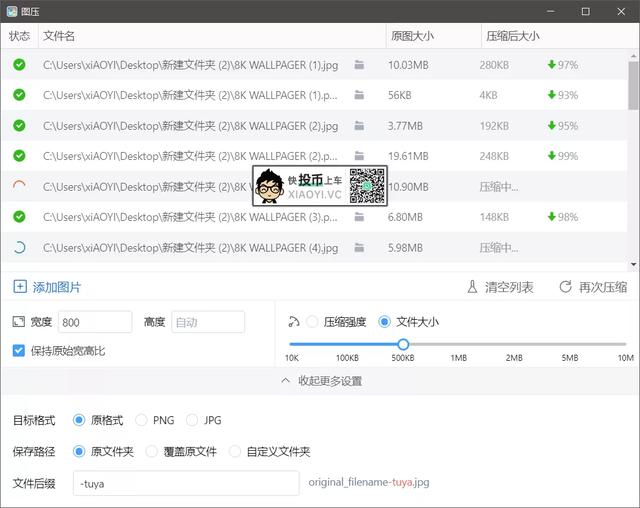Click green check status icon of first file
Image resolution: width=640 pixels, height=508 pixels.
(19, 65)
